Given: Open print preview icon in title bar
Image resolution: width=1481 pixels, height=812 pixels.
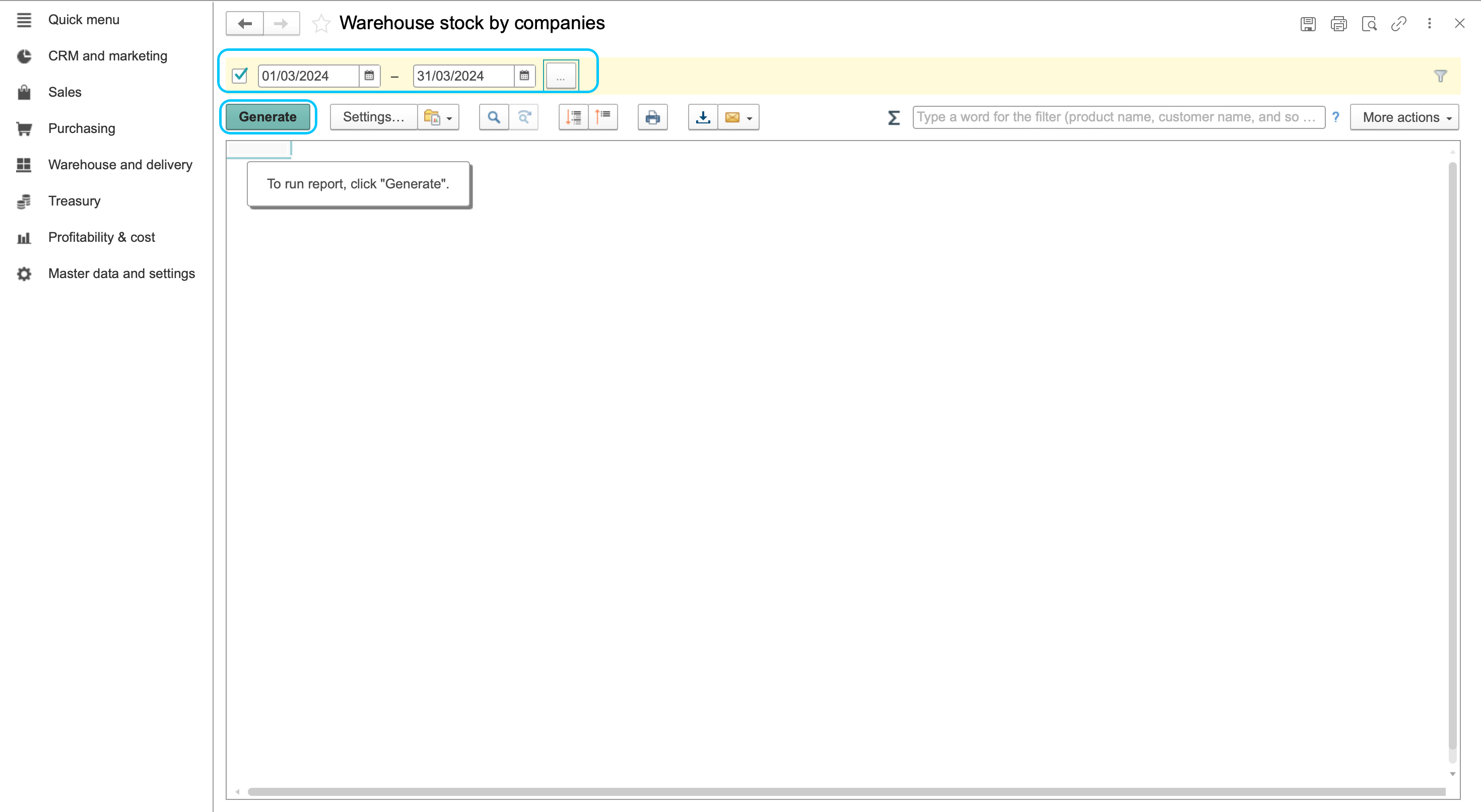Looking at the screenshot, I should (x=1369, y=24).
